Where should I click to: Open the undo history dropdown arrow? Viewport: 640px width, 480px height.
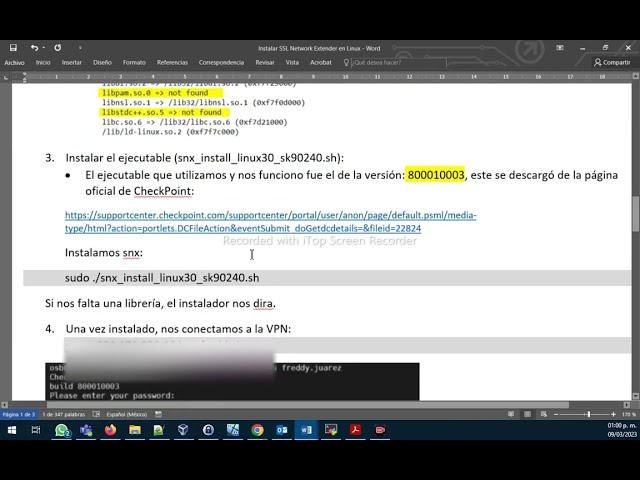click(43, 48)
